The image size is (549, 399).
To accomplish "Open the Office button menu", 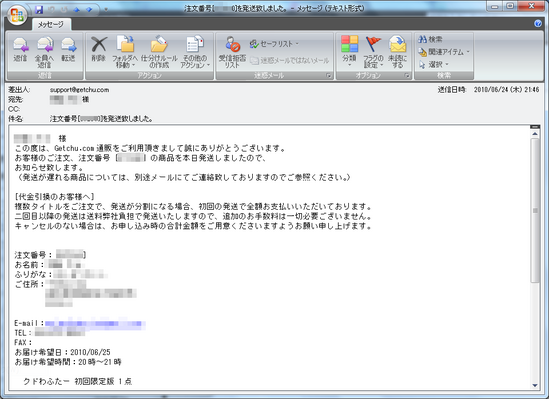I will [x=17, y=15].
